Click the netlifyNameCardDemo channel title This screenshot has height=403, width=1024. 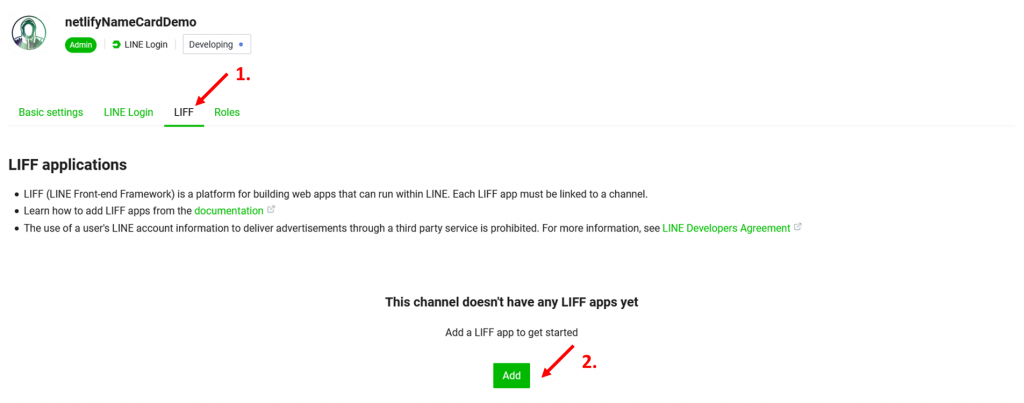coord(131,22)
